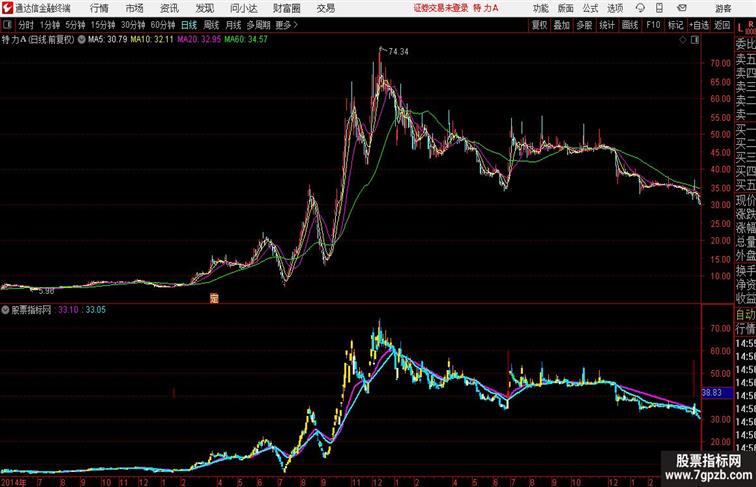Open the round dropdown beside 股票指标网 indicator

pyautogui.click(x=5, y=310)
